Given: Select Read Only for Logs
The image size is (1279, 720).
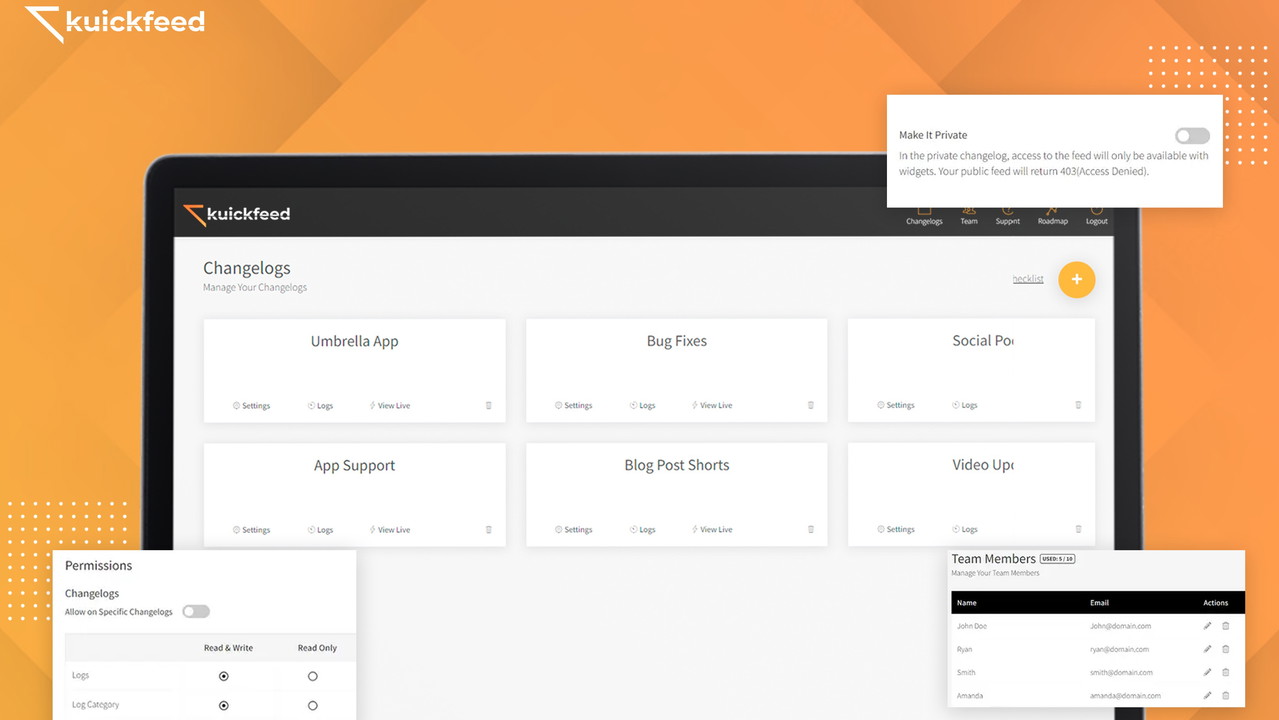Looking at the screenshot, I should 313,676.
